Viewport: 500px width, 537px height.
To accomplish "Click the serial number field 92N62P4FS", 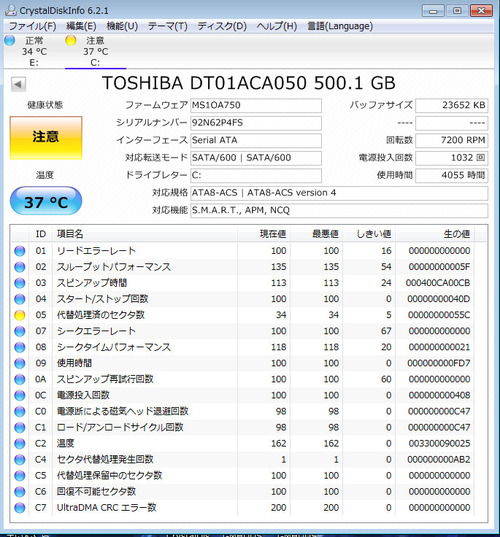I will (x=256, y=123).
